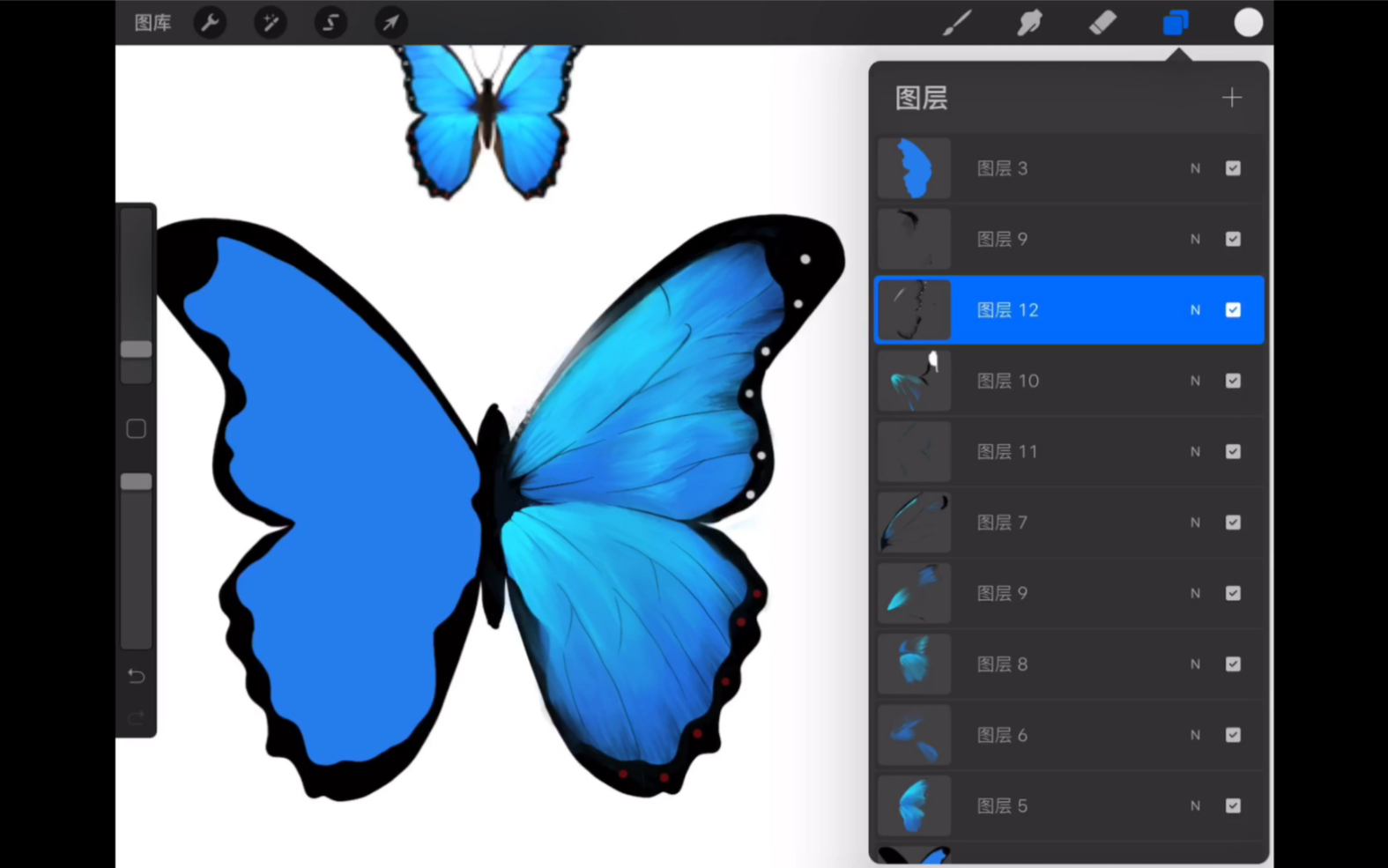Viewport: 1388px width, 868px height.
Task: Select the layer named 图层 7
Action: pos(1003,523)
